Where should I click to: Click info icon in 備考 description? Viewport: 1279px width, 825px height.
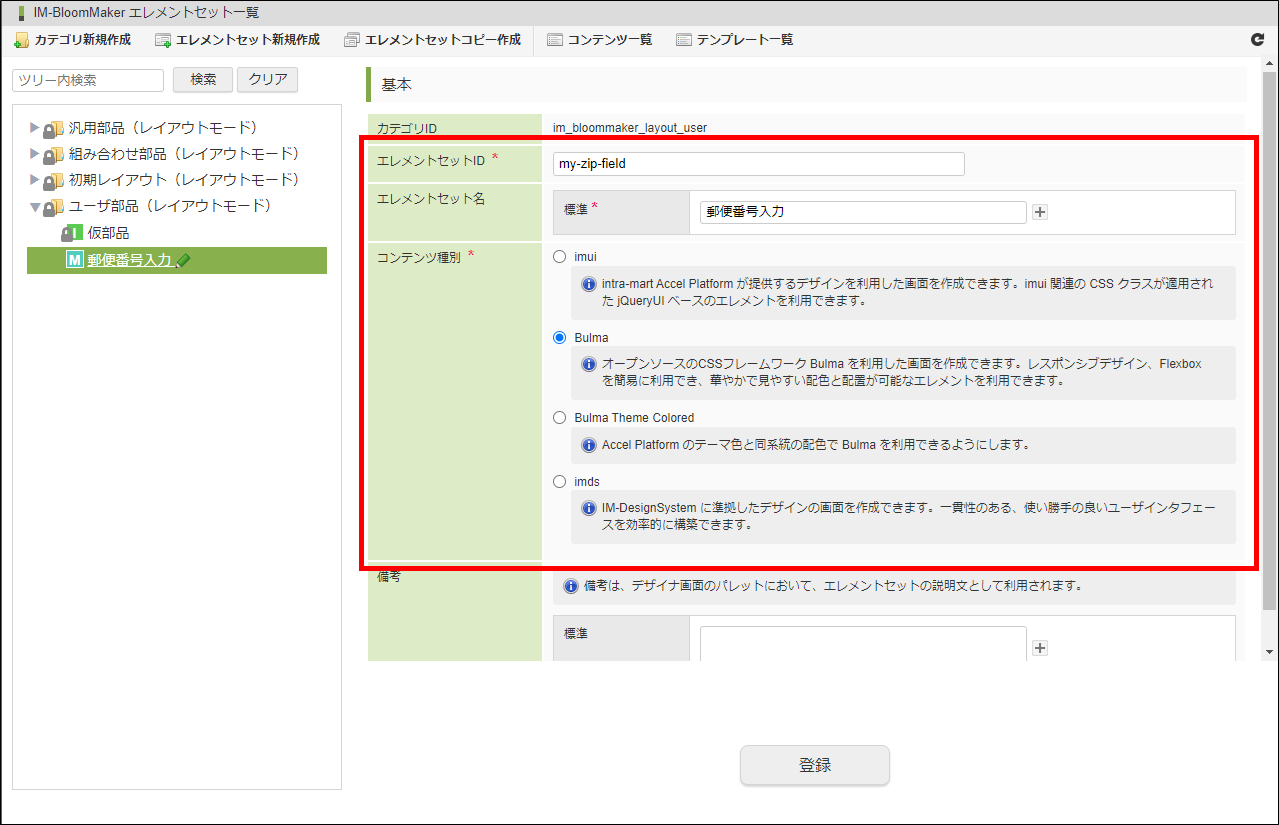[x=571, y=586]
